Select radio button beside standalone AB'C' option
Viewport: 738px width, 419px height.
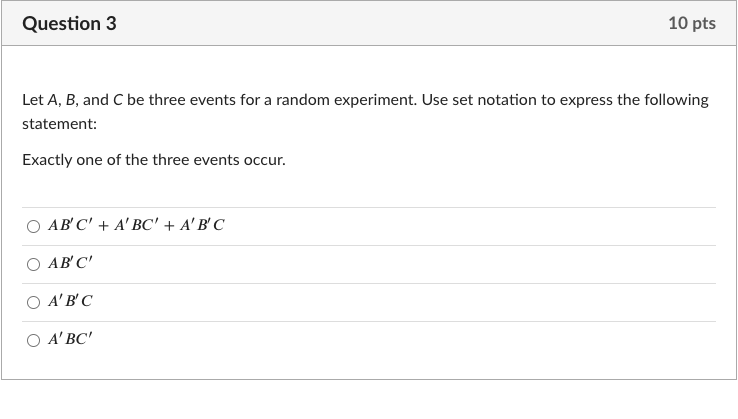tap(33, 264)
